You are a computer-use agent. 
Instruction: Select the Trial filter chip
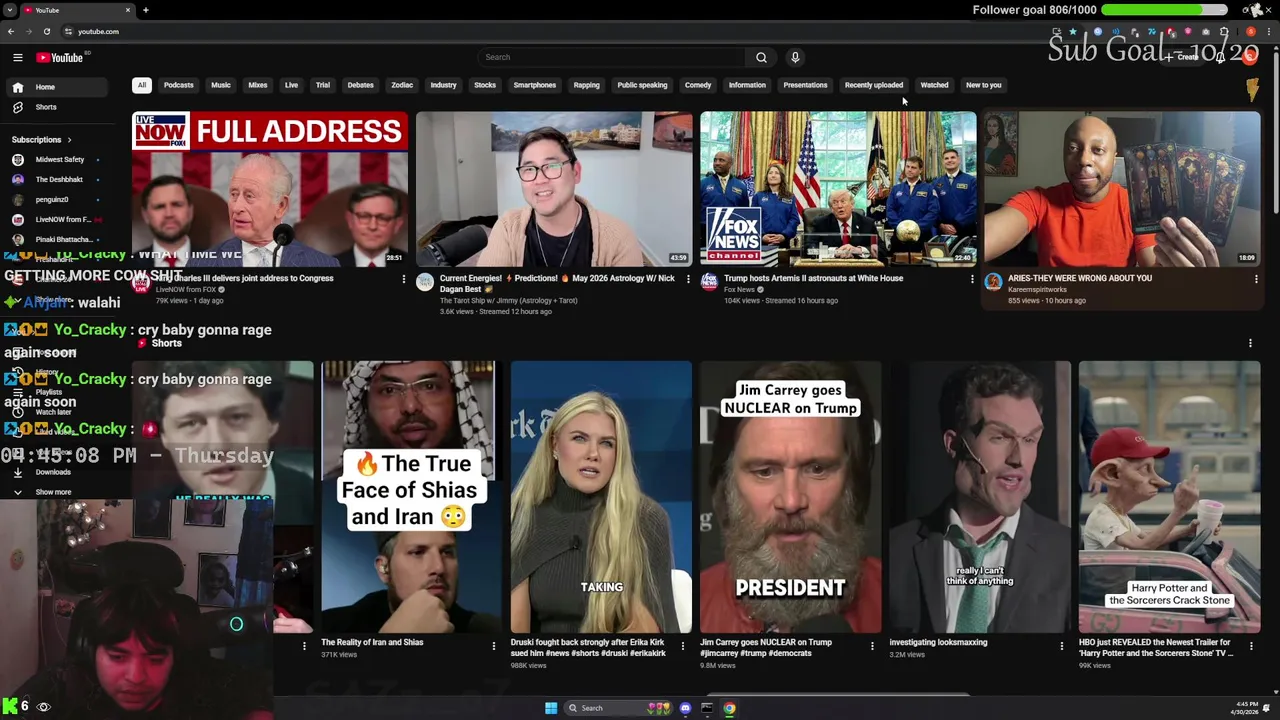click(x=323, y=85)
